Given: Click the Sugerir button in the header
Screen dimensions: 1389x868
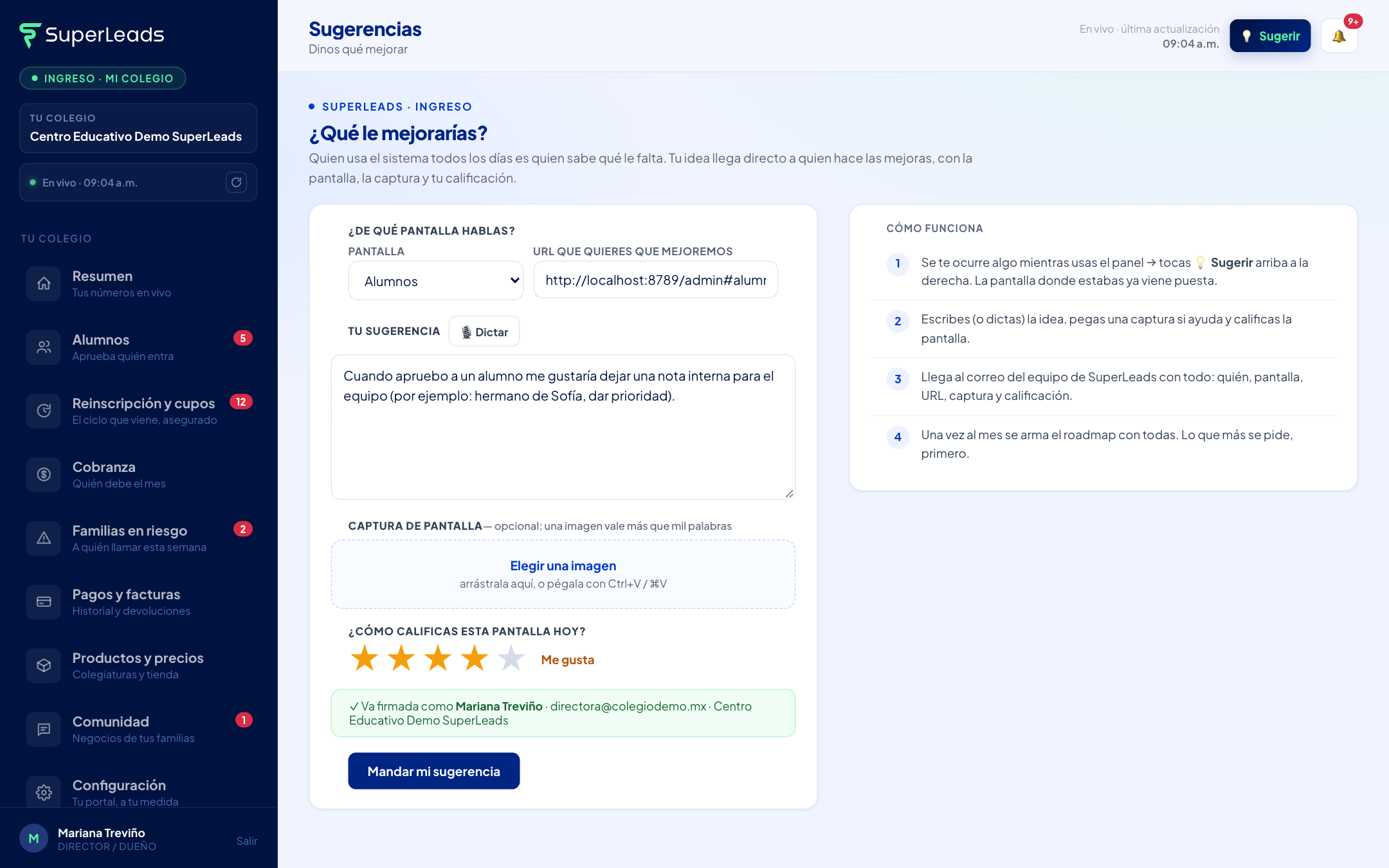Looking at the screenshot, I should click(x=1270, y=36).
